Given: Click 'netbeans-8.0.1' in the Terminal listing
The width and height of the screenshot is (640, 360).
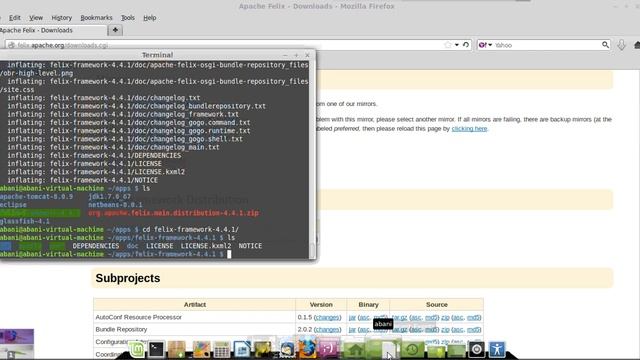Looking at the screenshot, I should coord(115,205).
